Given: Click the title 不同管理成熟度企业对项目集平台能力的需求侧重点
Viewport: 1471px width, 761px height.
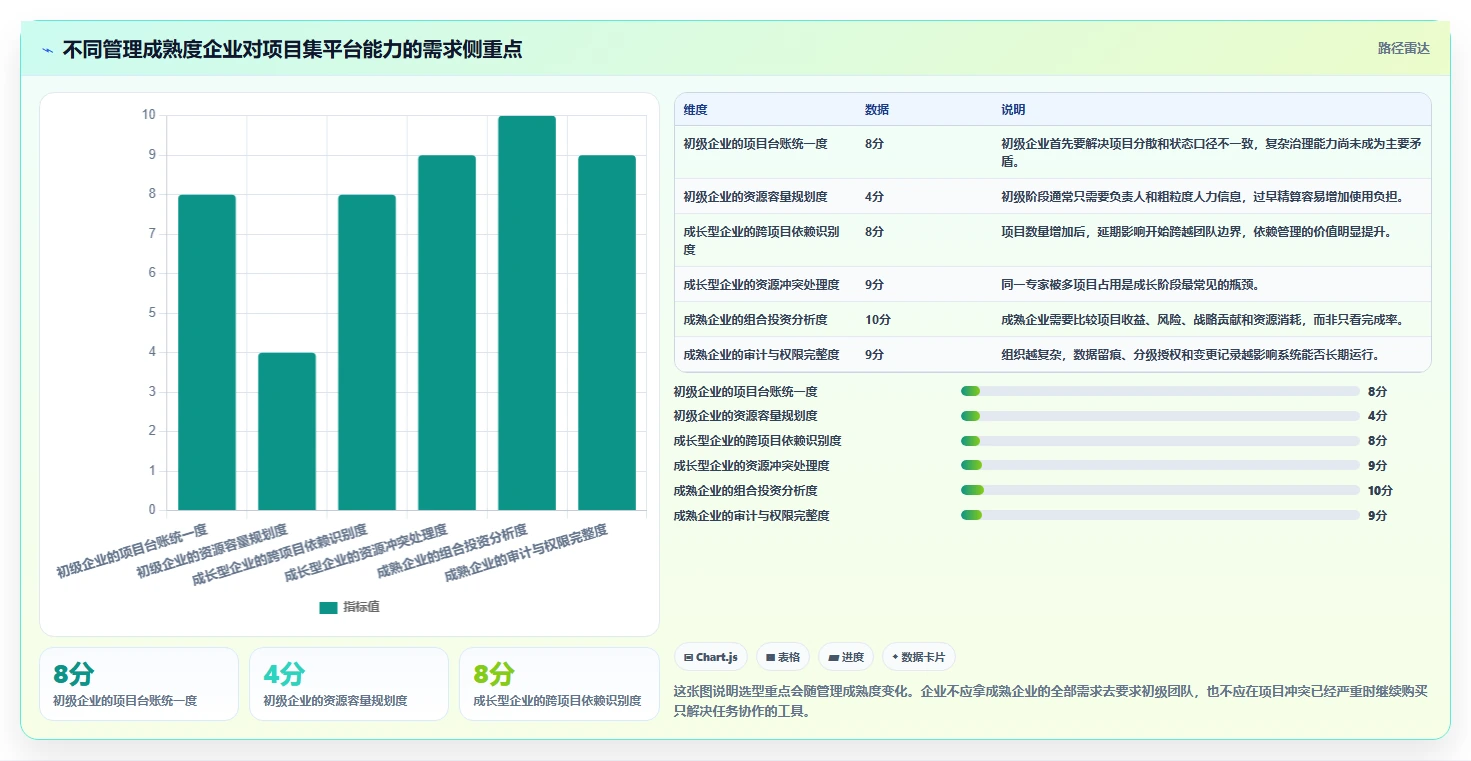Looking at the screenshot, I should [x=292, y=49].
